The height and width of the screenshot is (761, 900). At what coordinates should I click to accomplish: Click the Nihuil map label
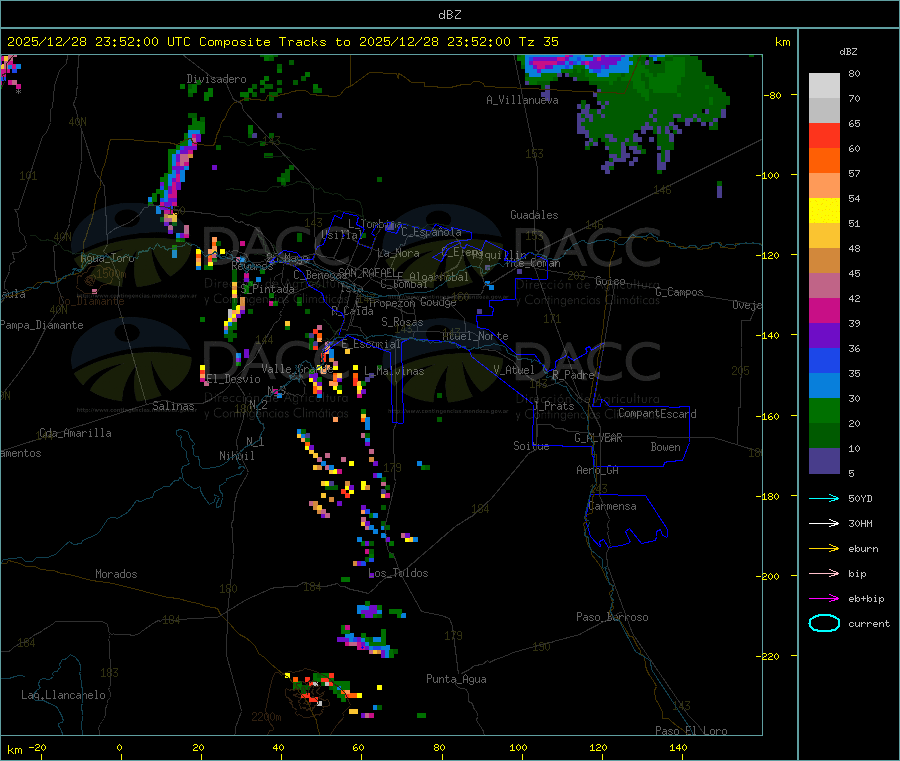(237, 456)
